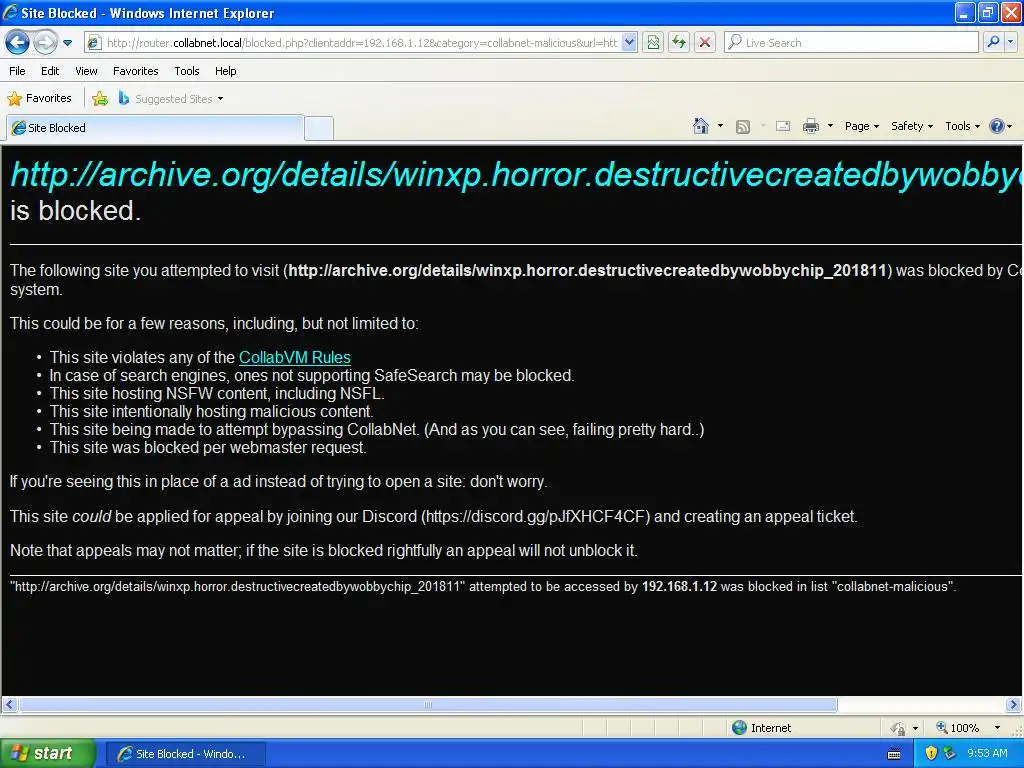
Task: Click the Discord invite URL text
Action: point(536,517)
